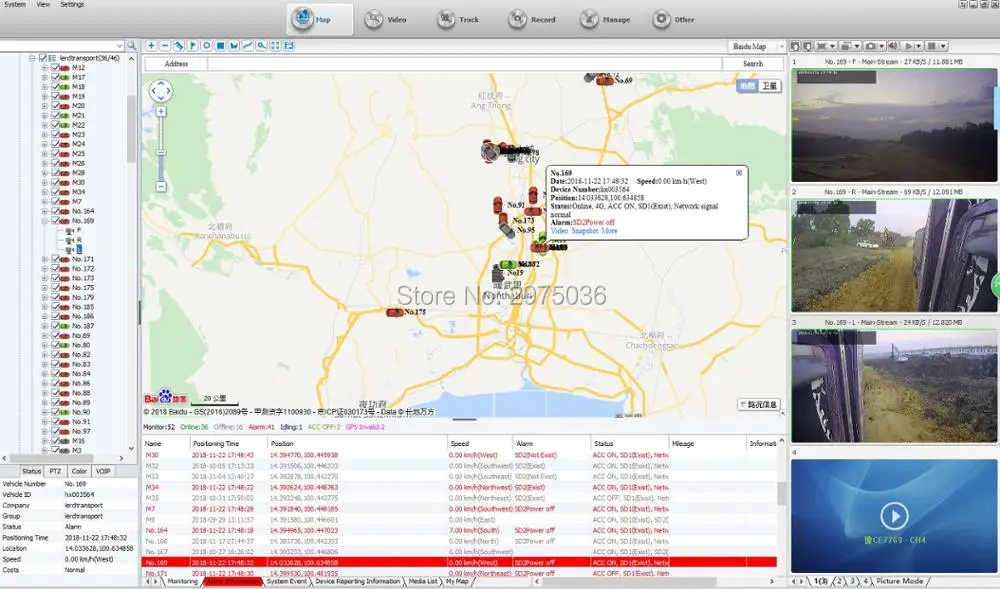This screenshot has width=1000, height=589.
Task: Expand the No.80 vehicle node
Action: click(45, 345)
